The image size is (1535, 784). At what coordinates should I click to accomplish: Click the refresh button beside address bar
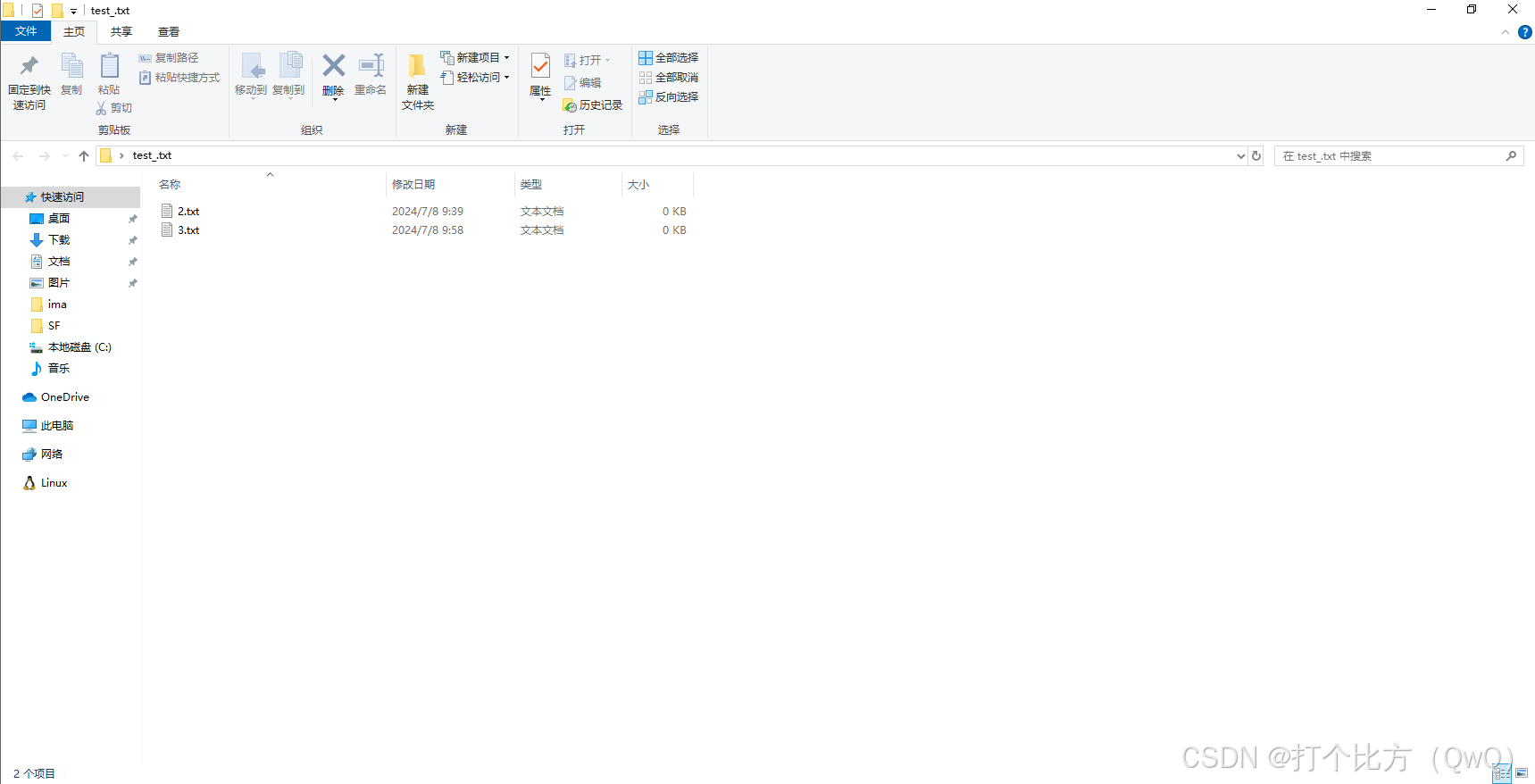tap(1256, 155)
